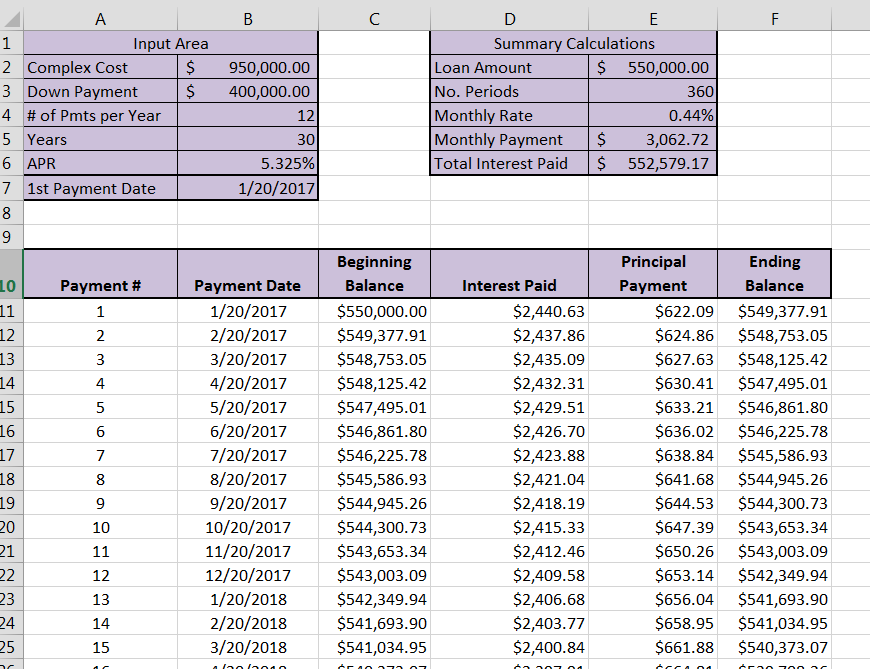Select ending balance $543,653.34 in payment 10 row

click(x=775, y=527)
